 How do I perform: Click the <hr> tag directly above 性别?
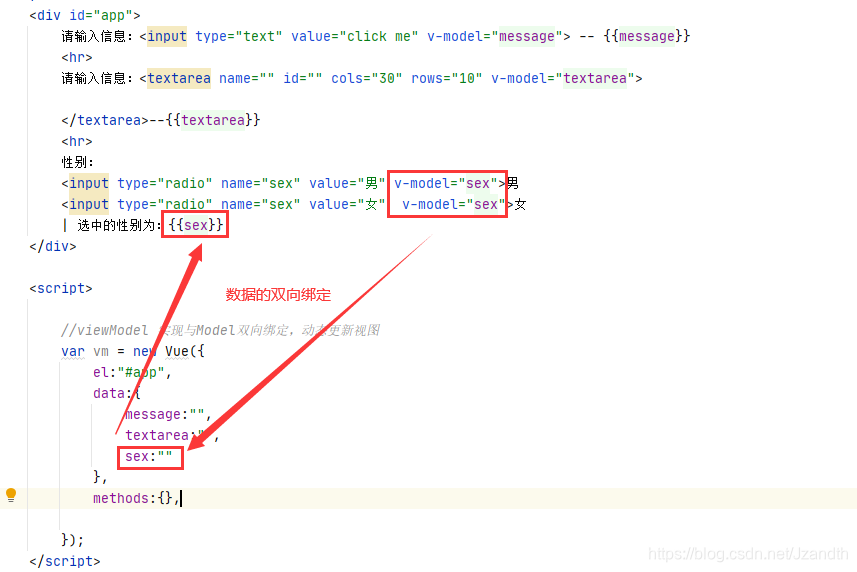click(77, 141)
